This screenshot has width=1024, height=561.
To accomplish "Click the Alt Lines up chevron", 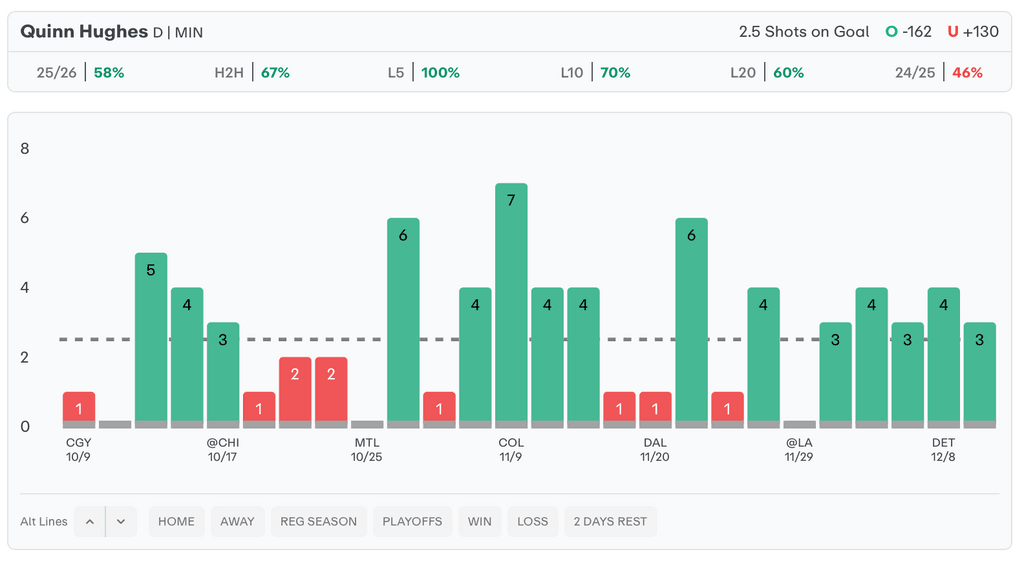I will 89,521.
